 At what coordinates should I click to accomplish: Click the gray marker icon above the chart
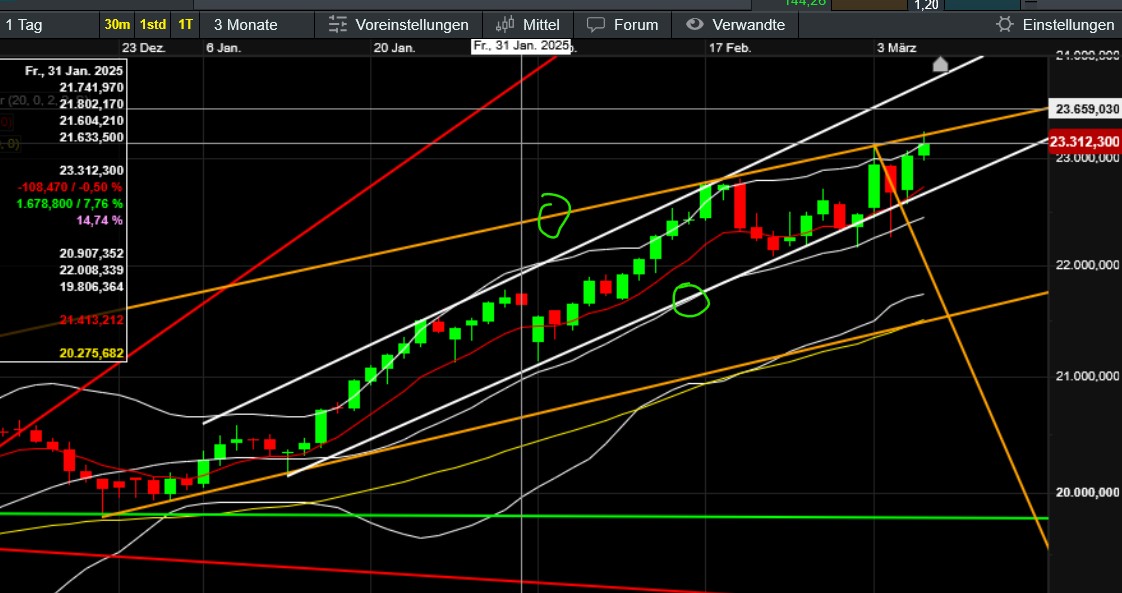click(940, 65)
